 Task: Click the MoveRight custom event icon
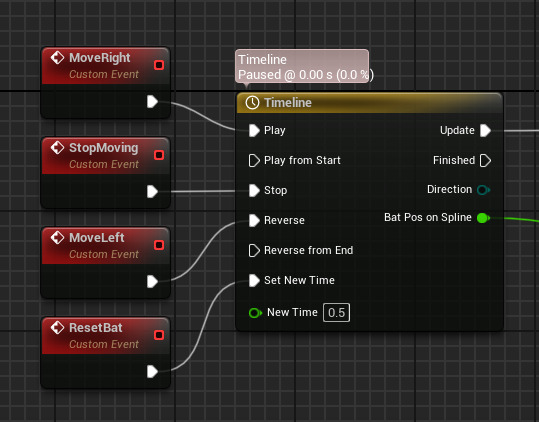[57, 57]
